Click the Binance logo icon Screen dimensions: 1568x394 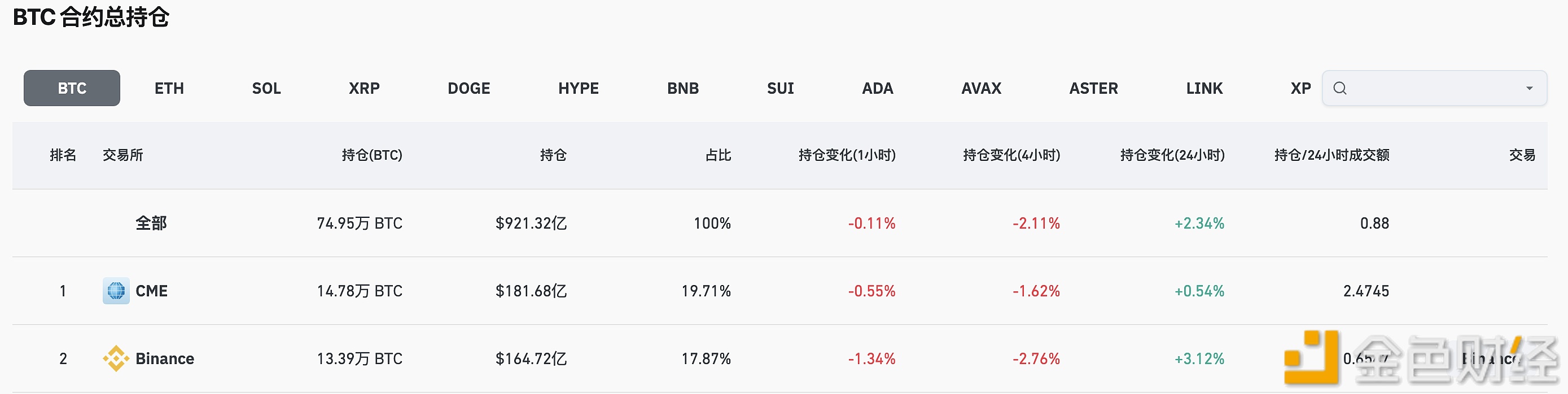click(116, 358)
